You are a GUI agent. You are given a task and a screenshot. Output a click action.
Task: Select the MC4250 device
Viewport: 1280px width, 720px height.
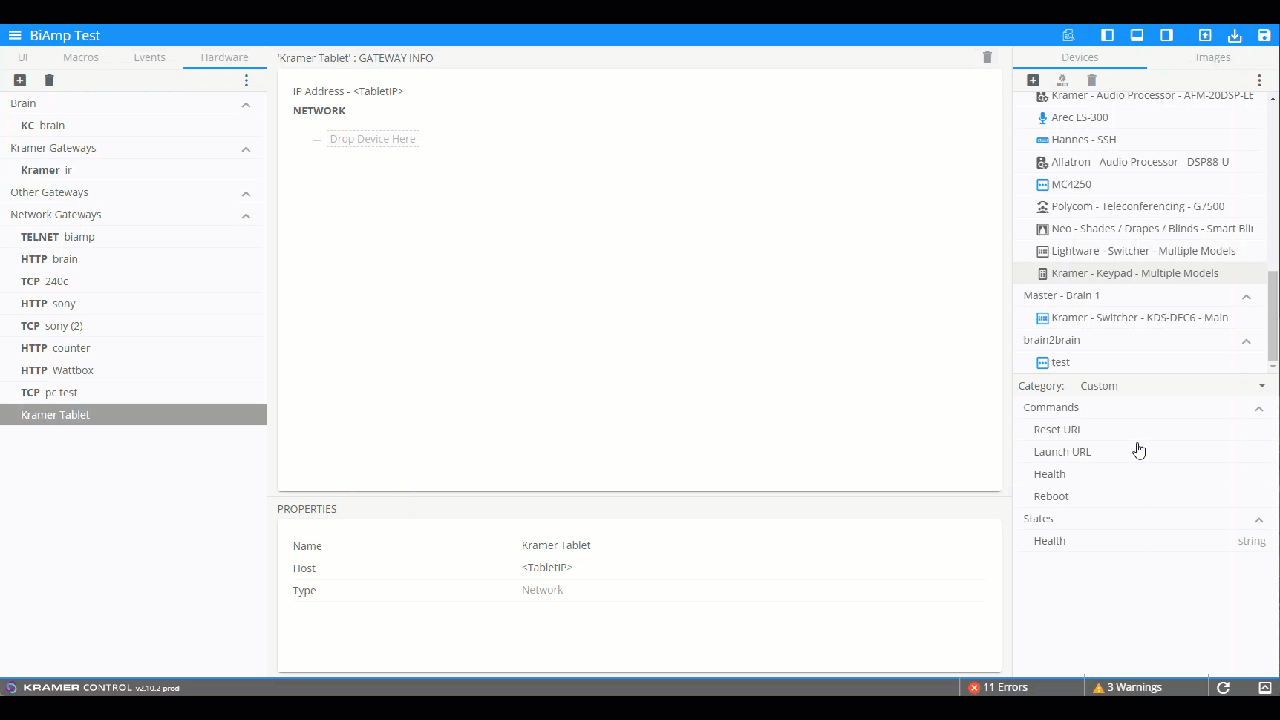point(1140,184)
